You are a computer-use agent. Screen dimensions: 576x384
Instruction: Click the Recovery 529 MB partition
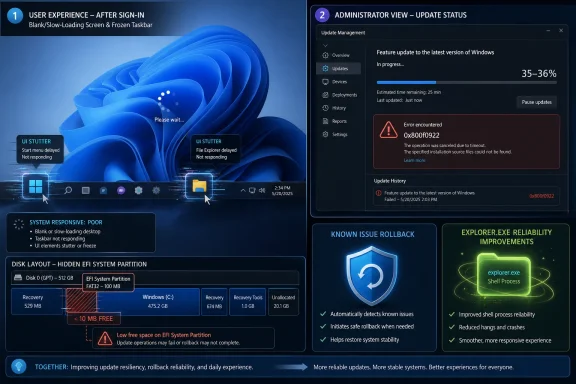coord(37,301)
